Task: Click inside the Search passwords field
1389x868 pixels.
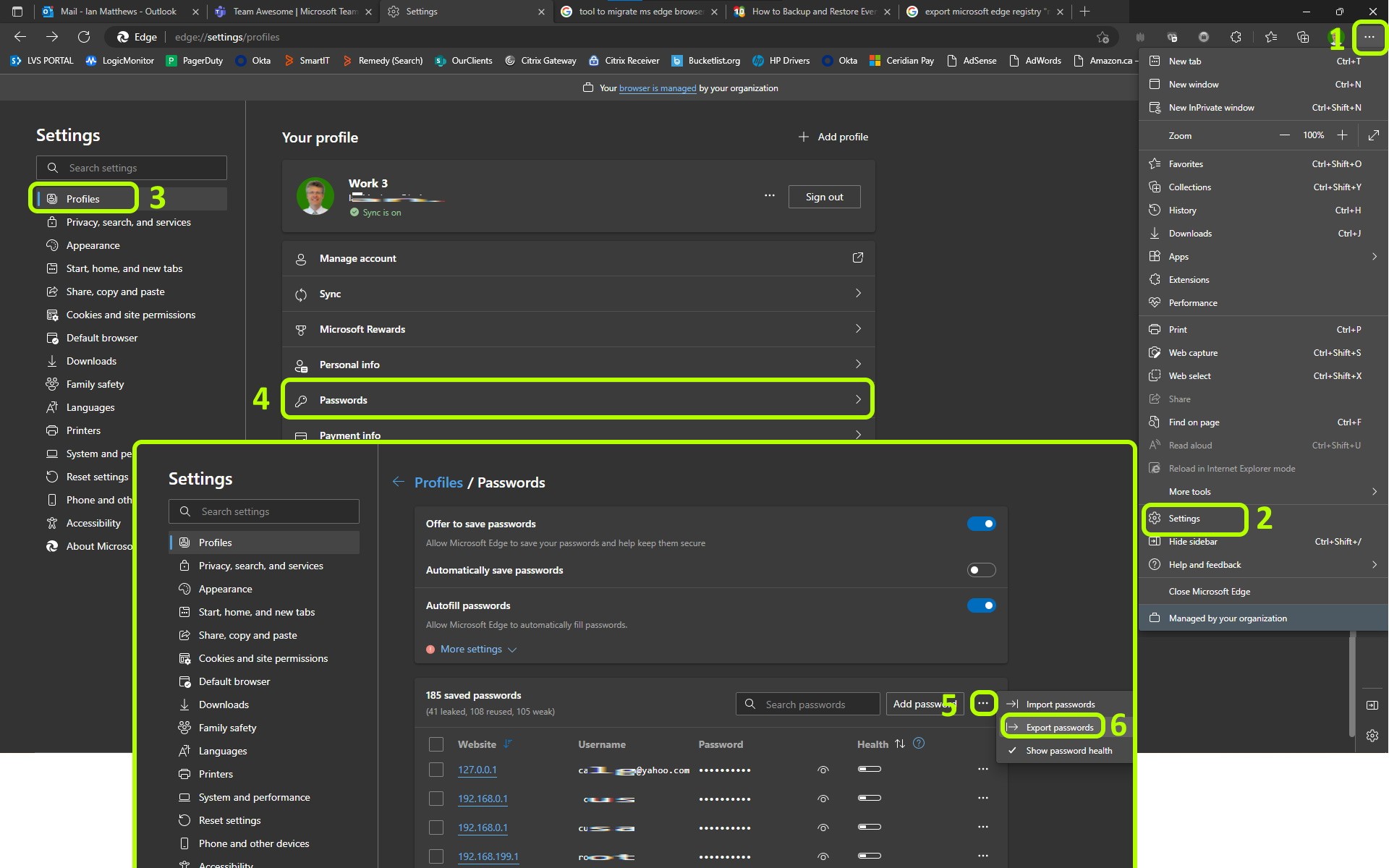Action: pos(807,704)
